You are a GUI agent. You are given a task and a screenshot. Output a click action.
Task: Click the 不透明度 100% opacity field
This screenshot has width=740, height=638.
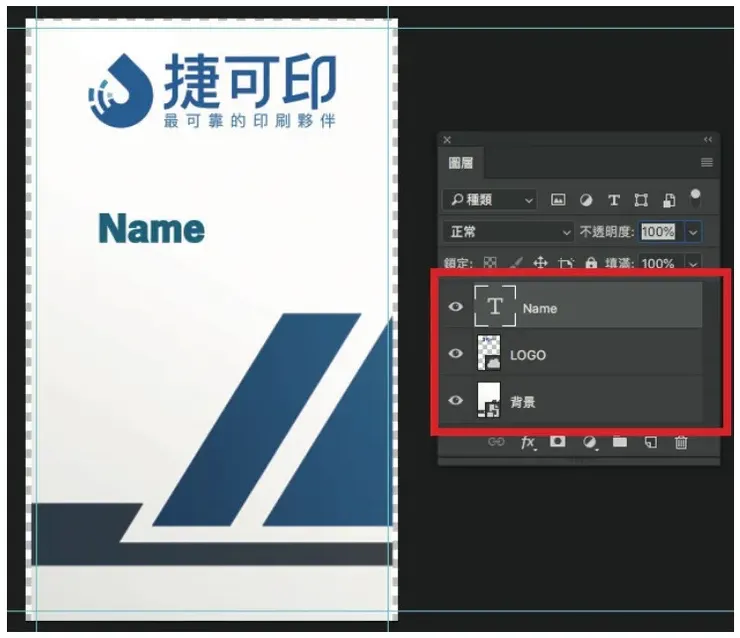point(660,232)
